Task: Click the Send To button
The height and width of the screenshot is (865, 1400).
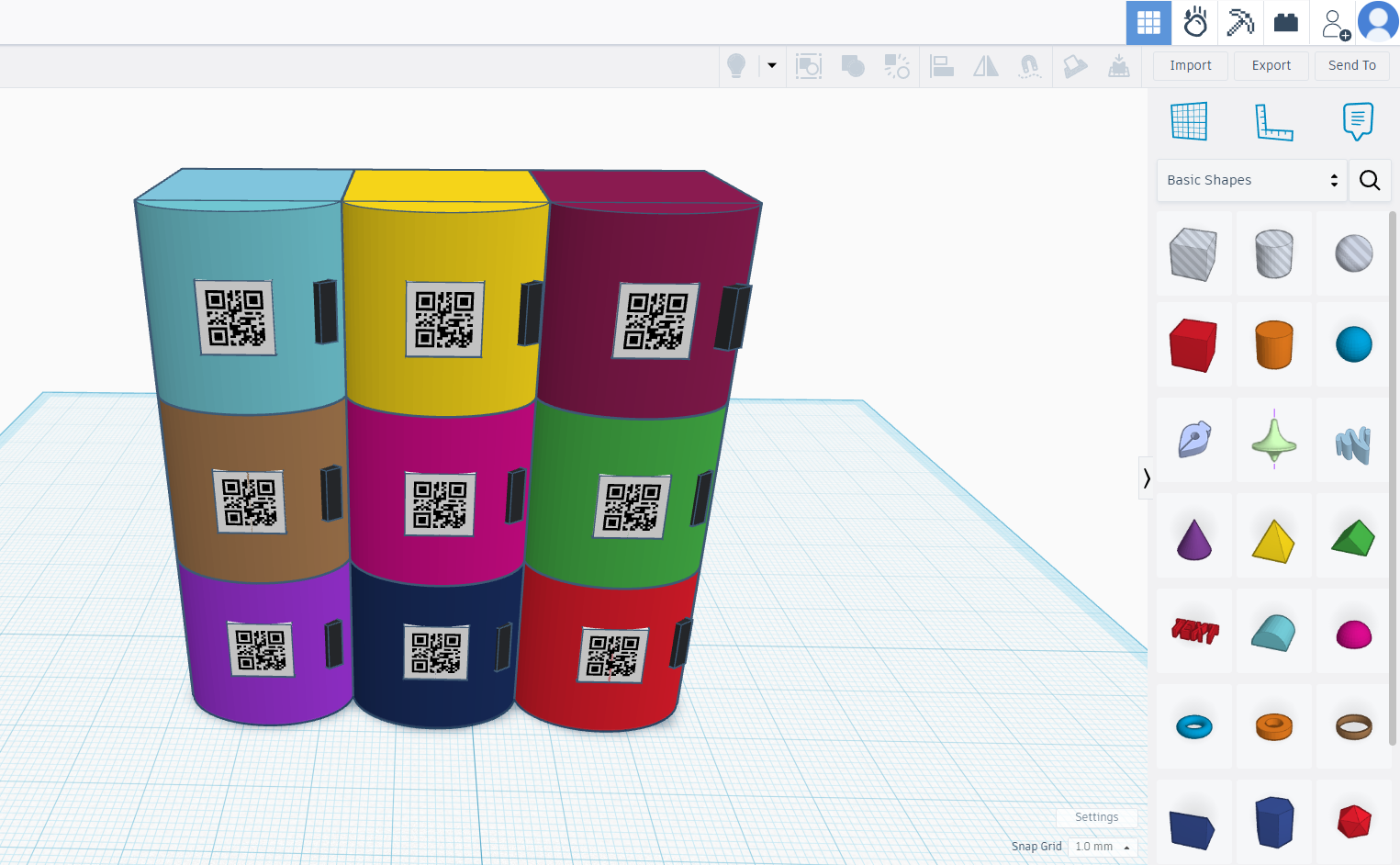Action: 1352,65
